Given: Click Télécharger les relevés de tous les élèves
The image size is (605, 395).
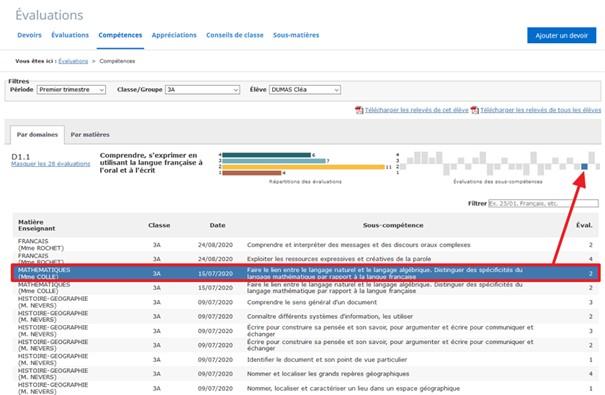Looking at the screenshot, I should click(541, 110).
